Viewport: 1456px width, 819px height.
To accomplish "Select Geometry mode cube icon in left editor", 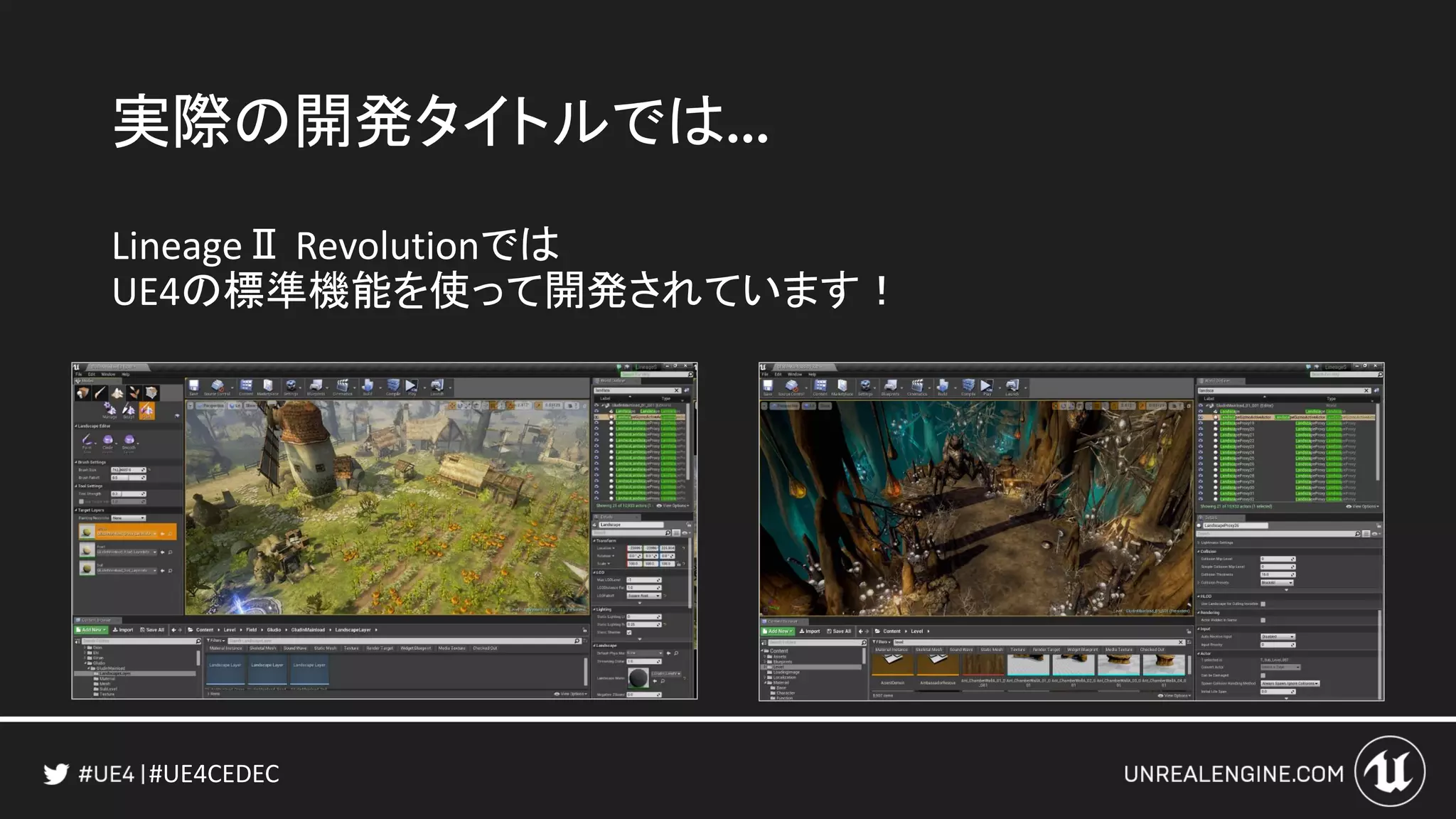I will [151, 392].
